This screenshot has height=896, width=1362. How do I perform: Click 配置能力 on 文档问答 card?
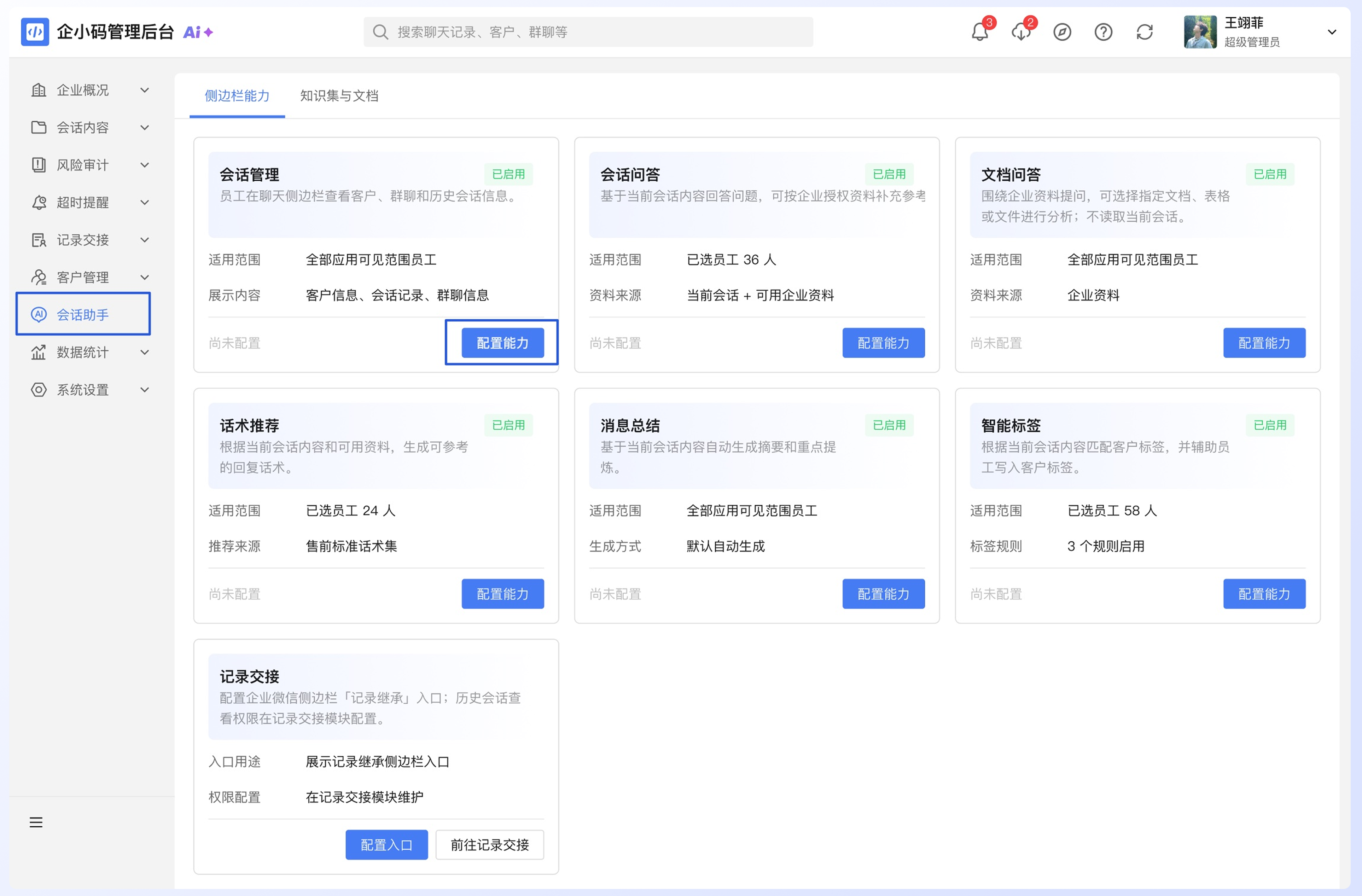[1264, 343]
